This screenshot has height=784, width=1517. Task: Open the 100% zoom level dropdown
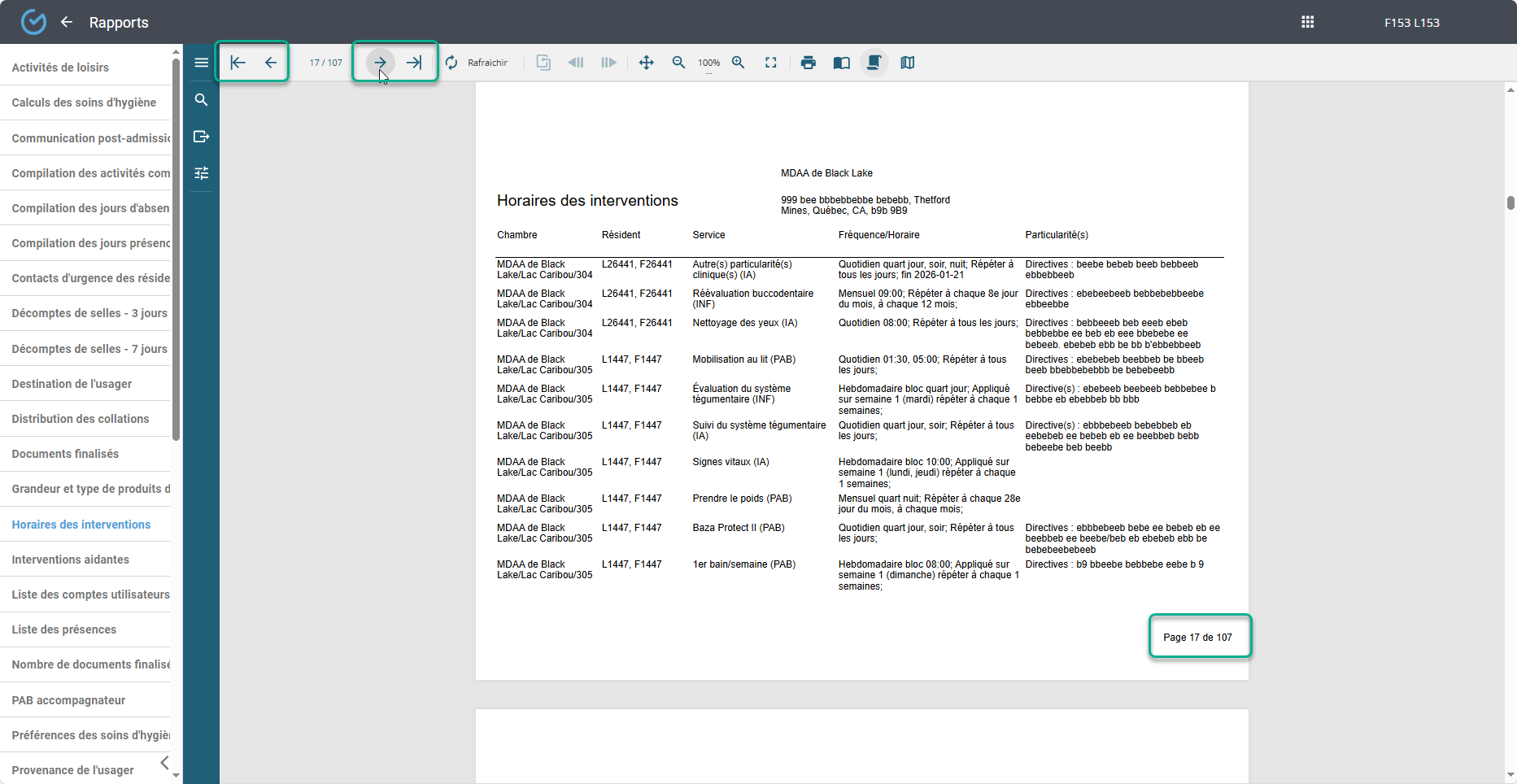pos(708,63)
